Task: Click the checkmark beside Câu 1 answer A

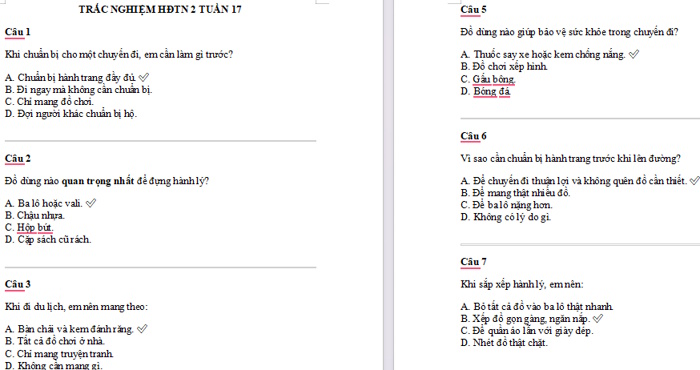Action: (144, 78)
